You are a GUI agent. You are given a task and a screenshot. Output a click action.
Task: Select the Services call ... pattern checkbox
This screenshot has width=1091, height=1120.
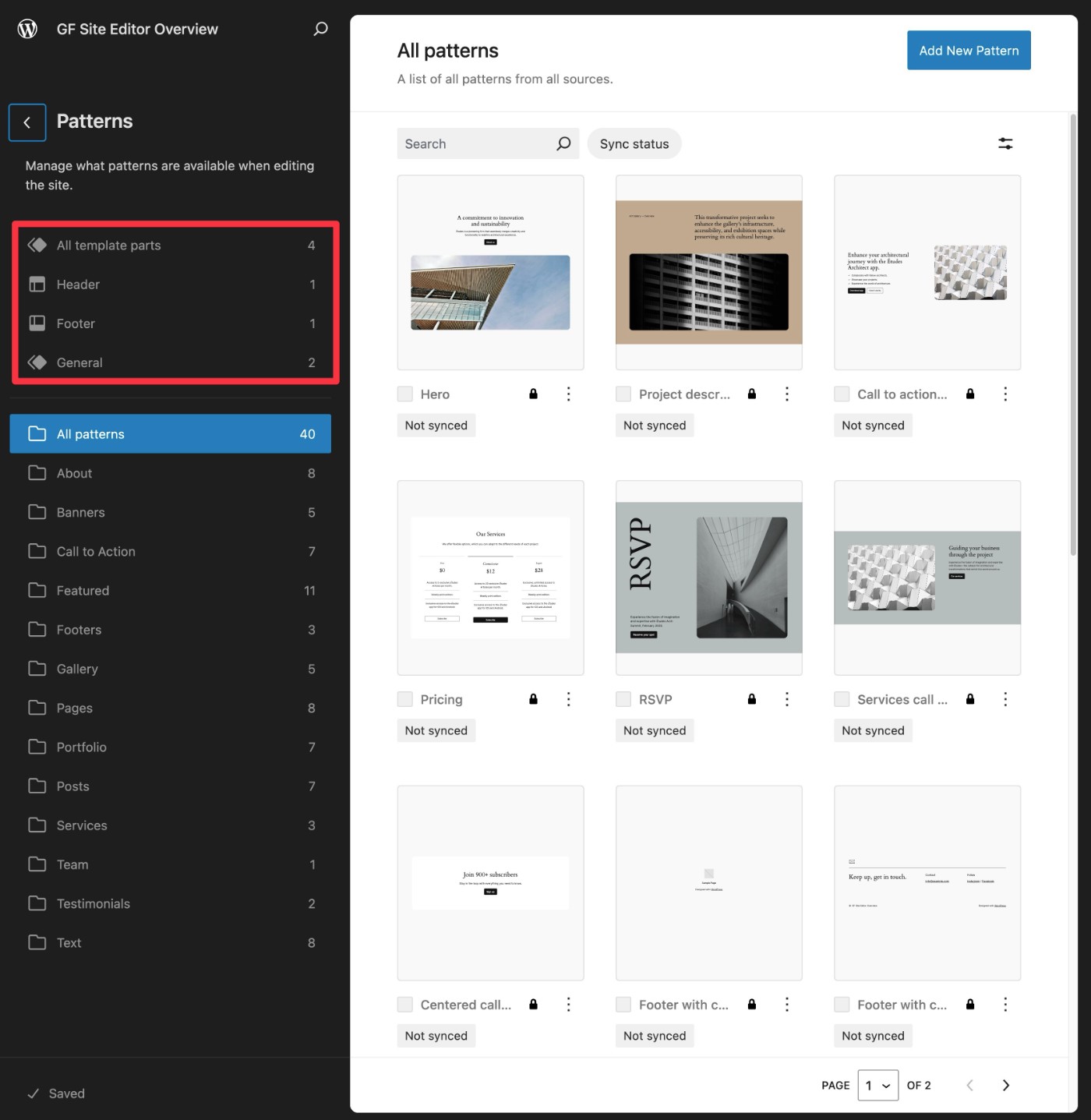tap(842, 699)
